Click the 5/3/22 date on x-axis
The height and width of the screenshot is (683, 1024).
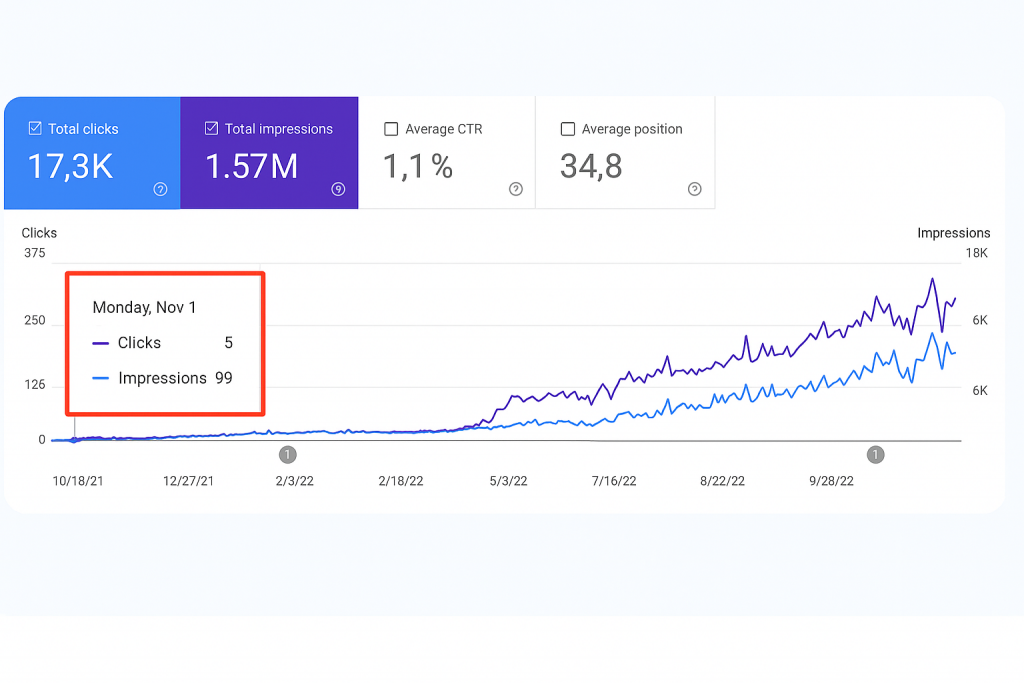point(508,481)
